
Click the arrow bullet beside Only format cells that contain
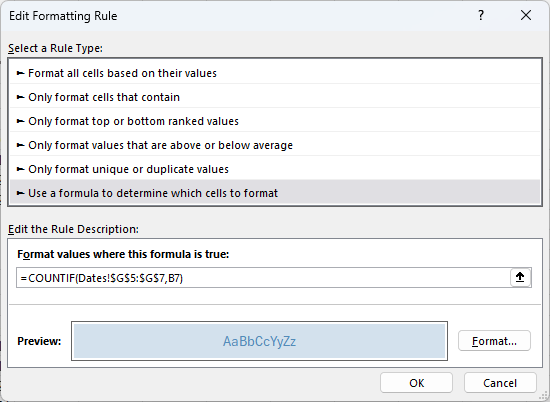[x=21, y=97]
